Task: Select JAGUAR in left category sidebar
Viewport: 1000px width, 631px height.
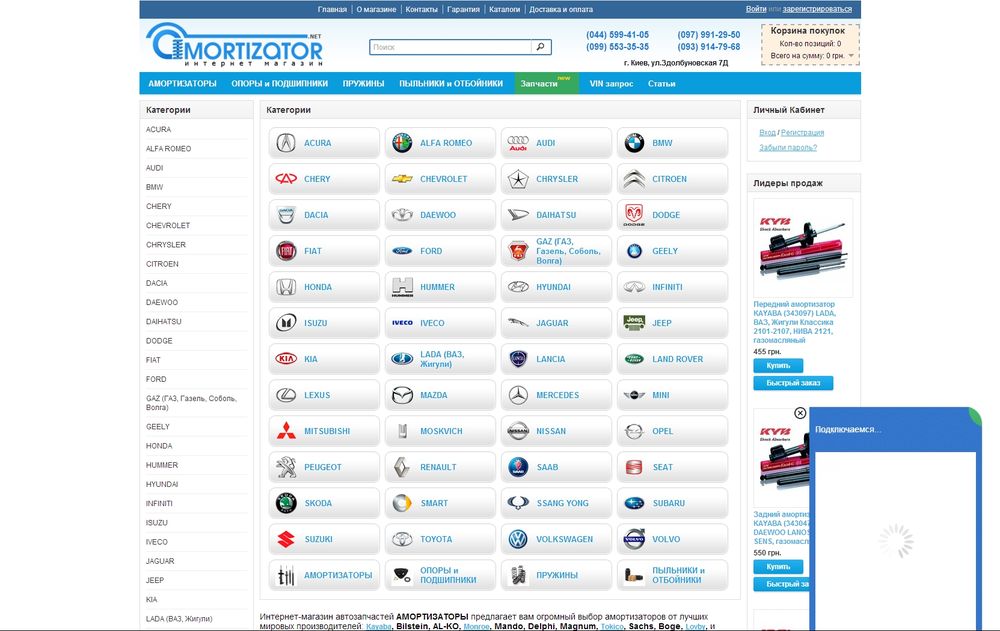Action: pos(159,561)
